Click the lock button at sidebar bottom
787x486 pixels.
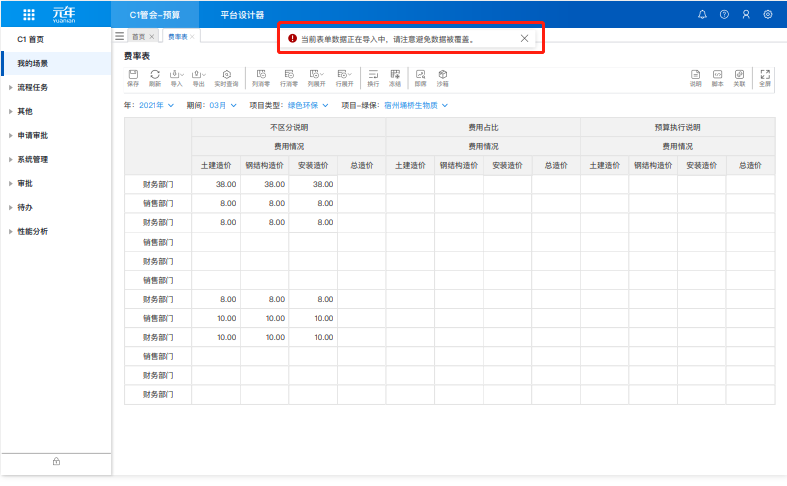pyautogui.click(x=56, y=461)
